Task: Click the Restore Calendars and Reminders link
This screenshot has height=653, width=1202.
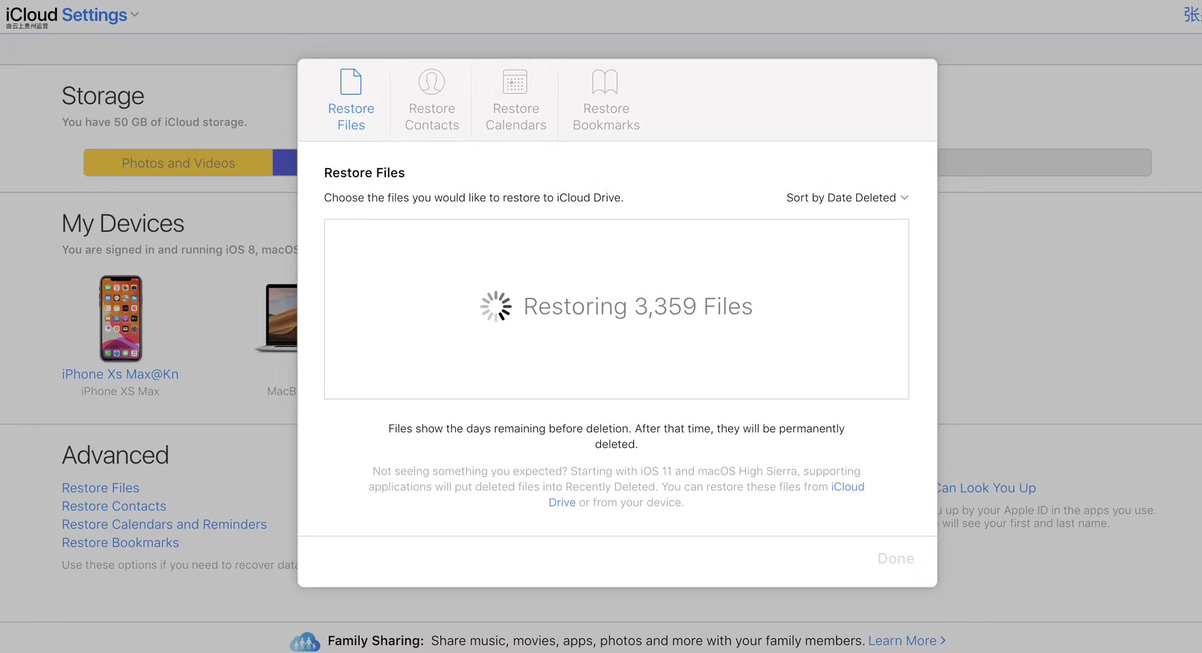Action: pyautogui.click(x=164, y=524)
